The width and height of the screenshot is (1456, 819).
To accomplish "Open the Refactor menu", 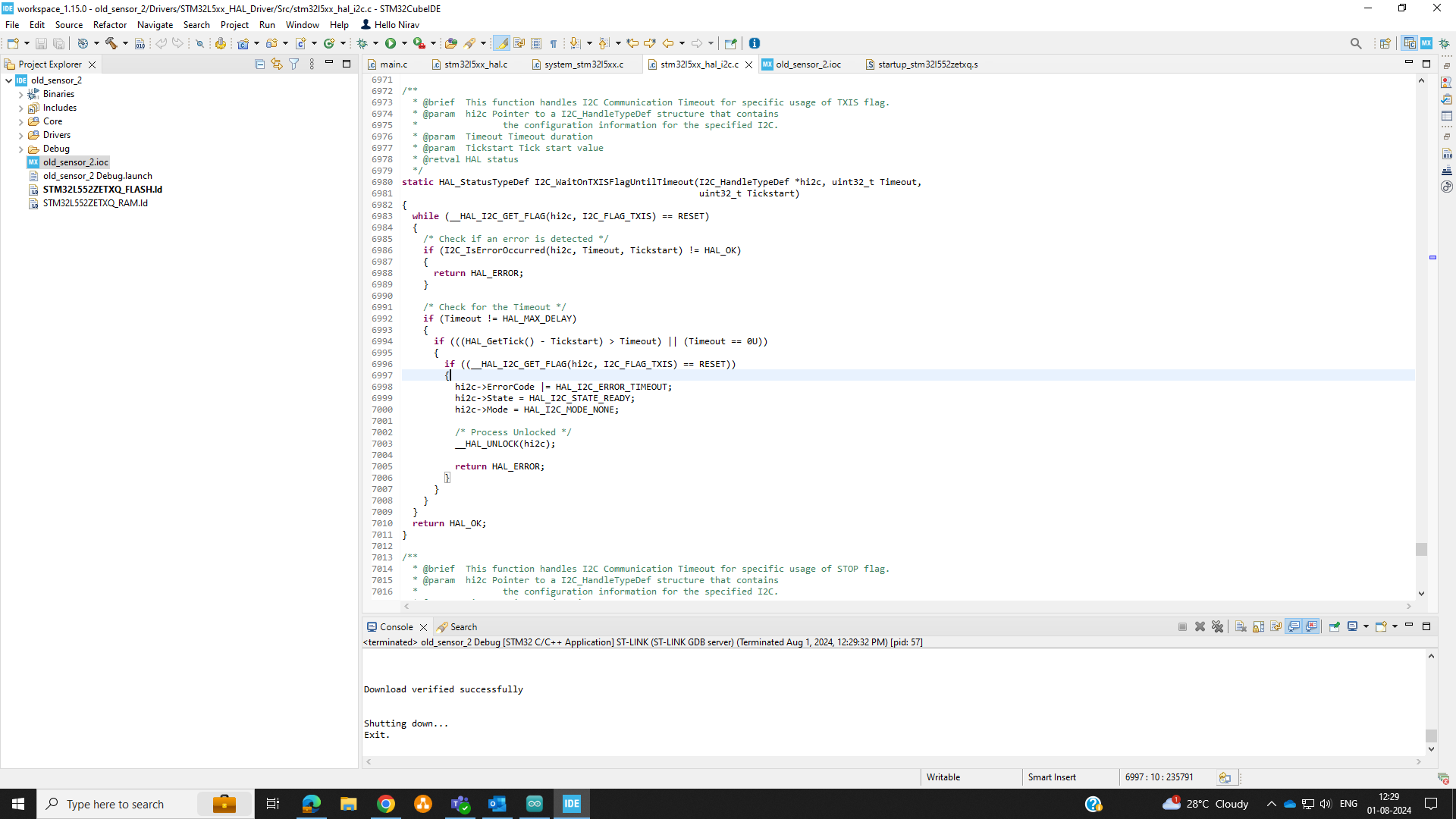I will tap(109, 24).
